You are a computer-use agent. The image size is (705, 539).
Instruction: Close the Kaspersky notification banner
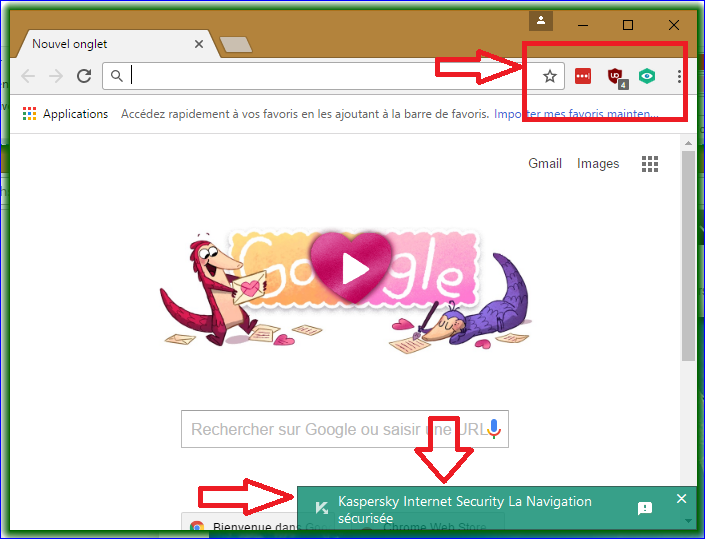coord(681,498)
